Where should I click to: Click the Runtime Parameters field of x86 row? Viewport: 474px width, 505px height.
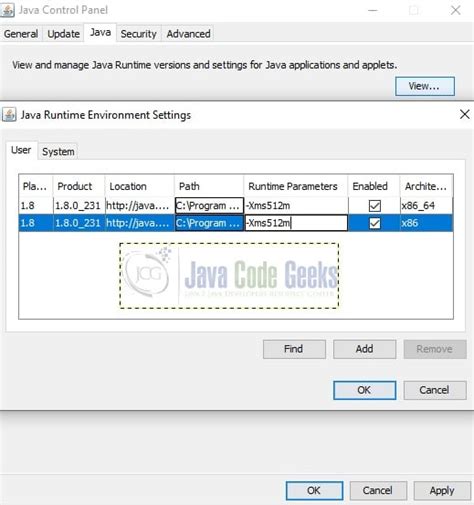pyautogui.click(x=296, y=223)
